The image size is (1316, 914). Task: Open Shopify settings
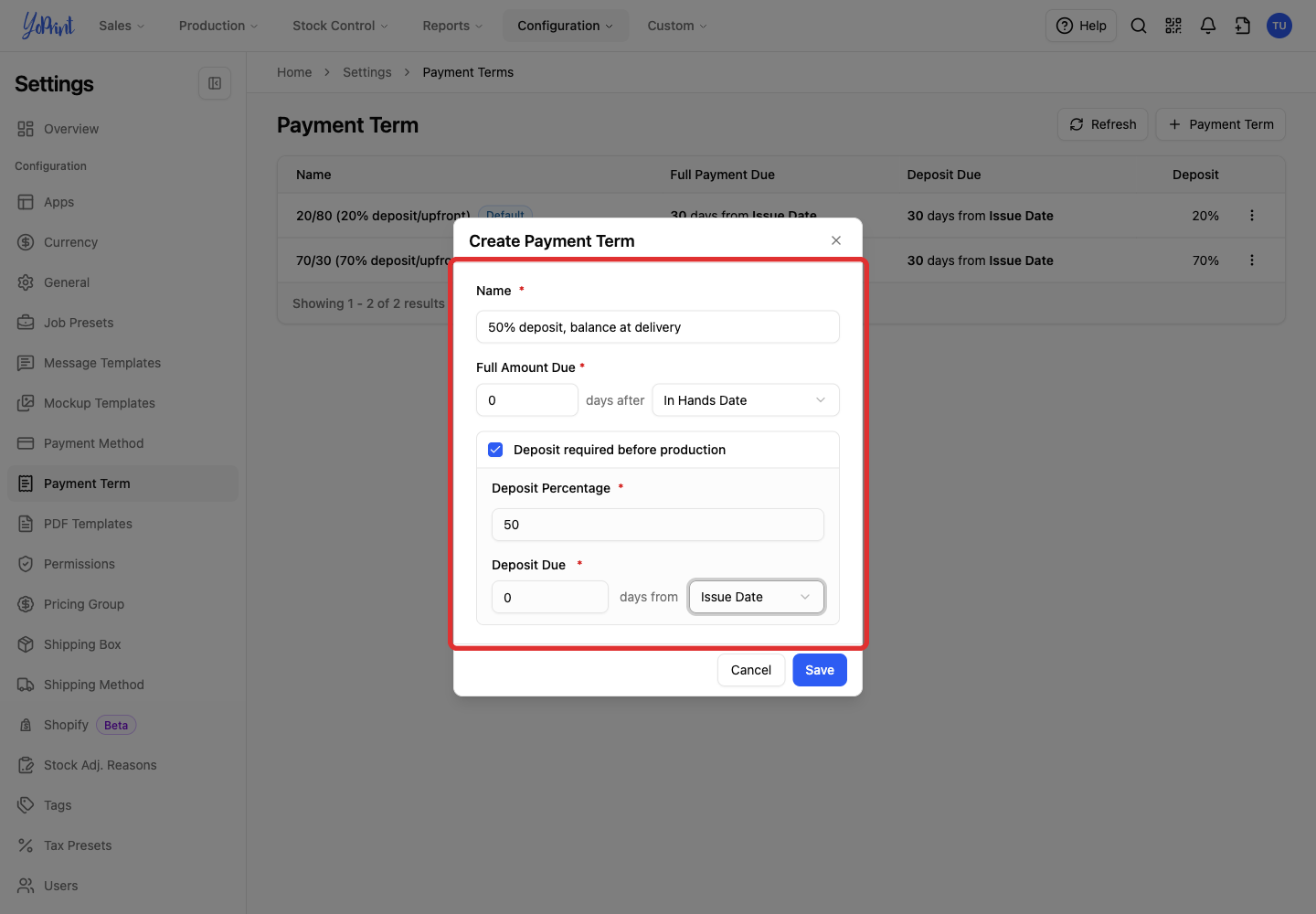click(122, 725)
